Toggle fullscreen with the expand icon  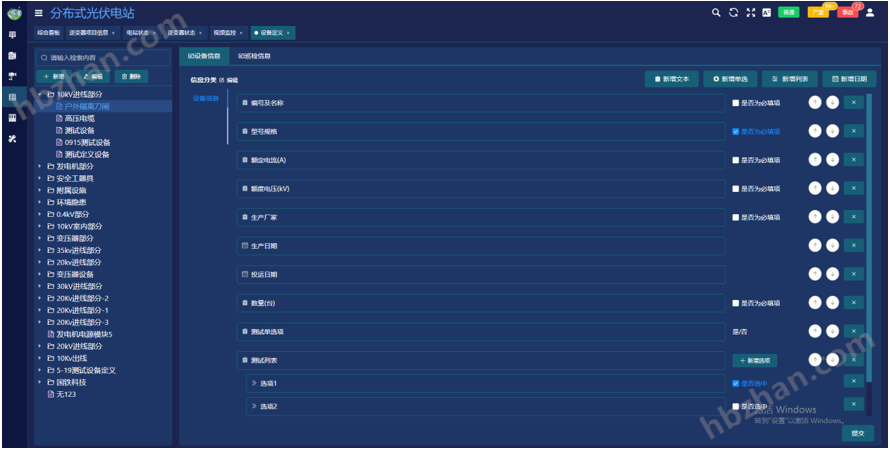(750, 12)
